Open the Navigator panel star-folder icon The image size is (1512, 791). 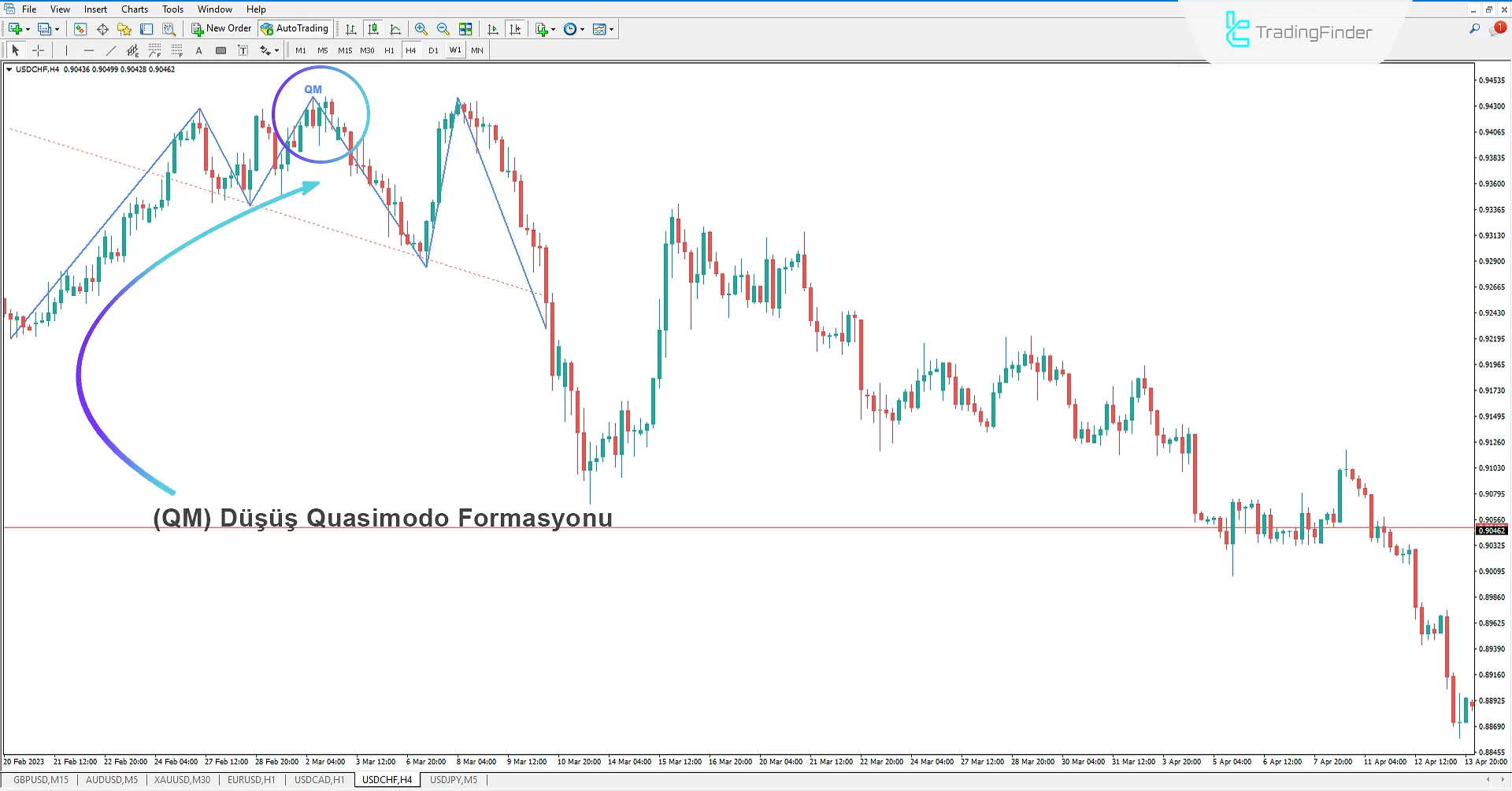(124, 29)
